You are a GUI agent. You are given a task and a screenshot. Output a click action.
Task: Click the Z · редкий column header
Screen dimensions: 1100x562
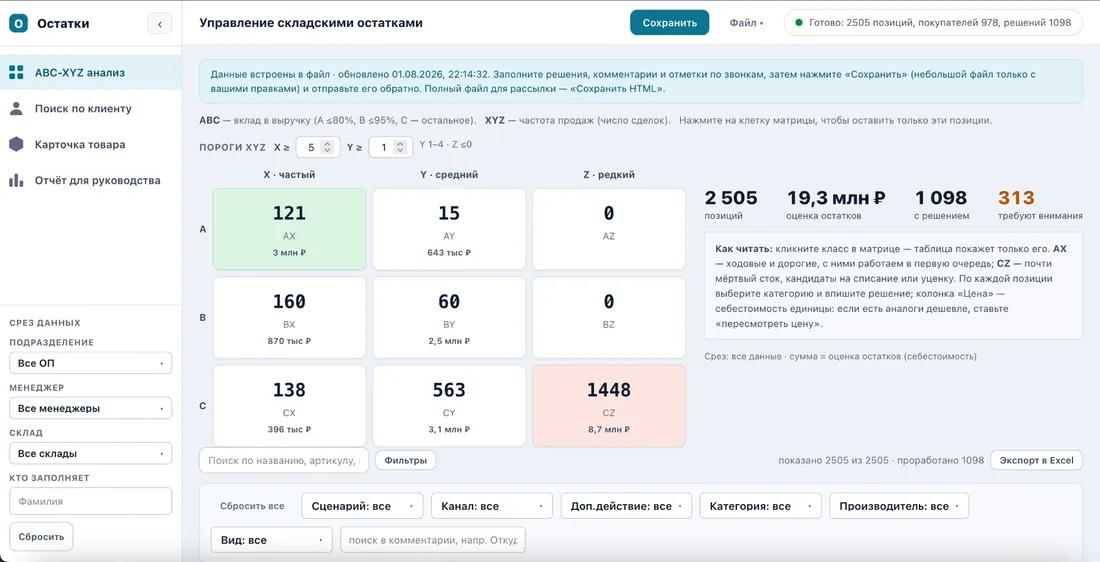609,175
